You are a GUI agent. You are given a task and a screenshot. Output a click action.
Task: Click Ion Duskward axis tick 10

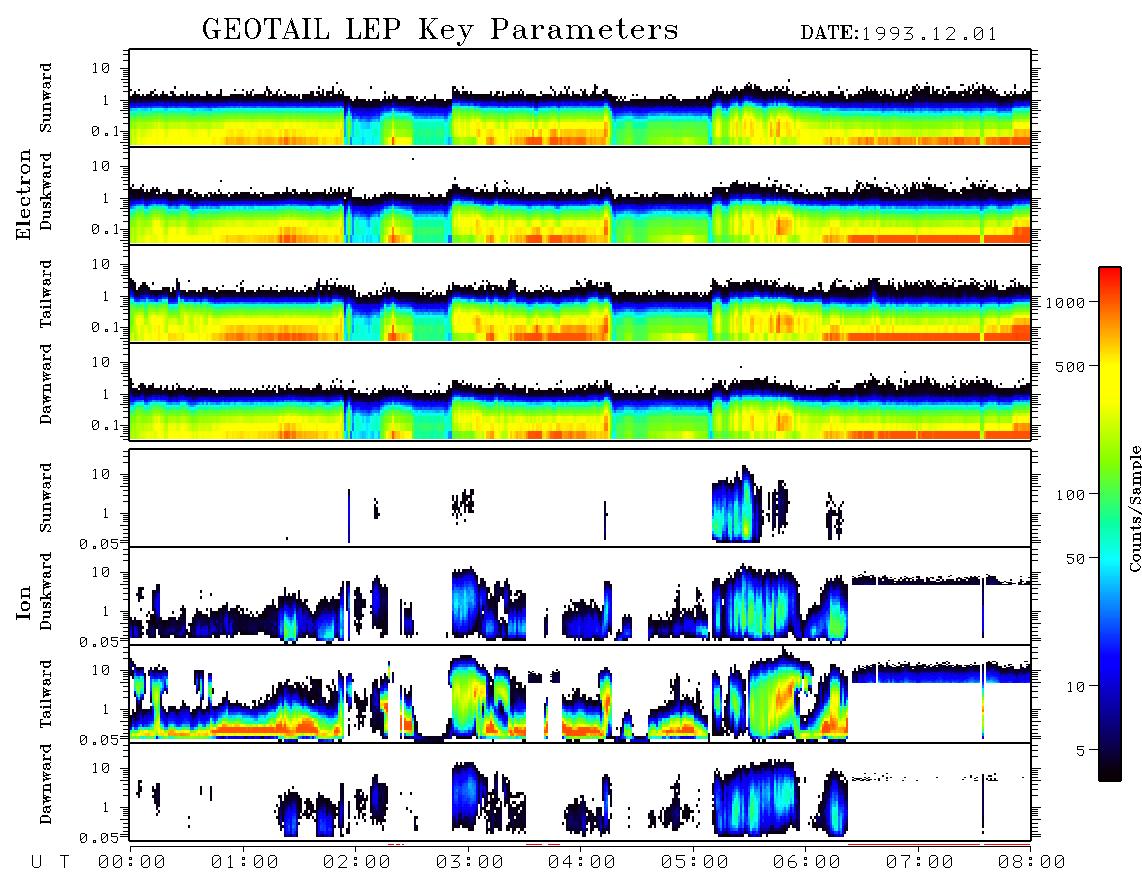tap(101, 573)
